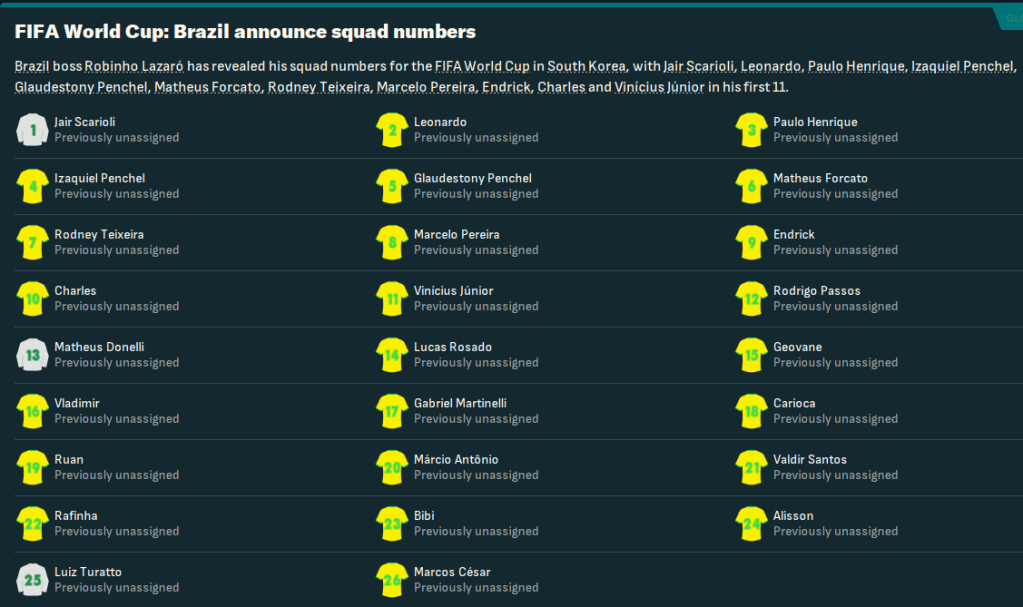This screenshot has height=607, width=1023.
Task: Click the white number 1 goalkeeper shirt icon
Action: [32, 130]
